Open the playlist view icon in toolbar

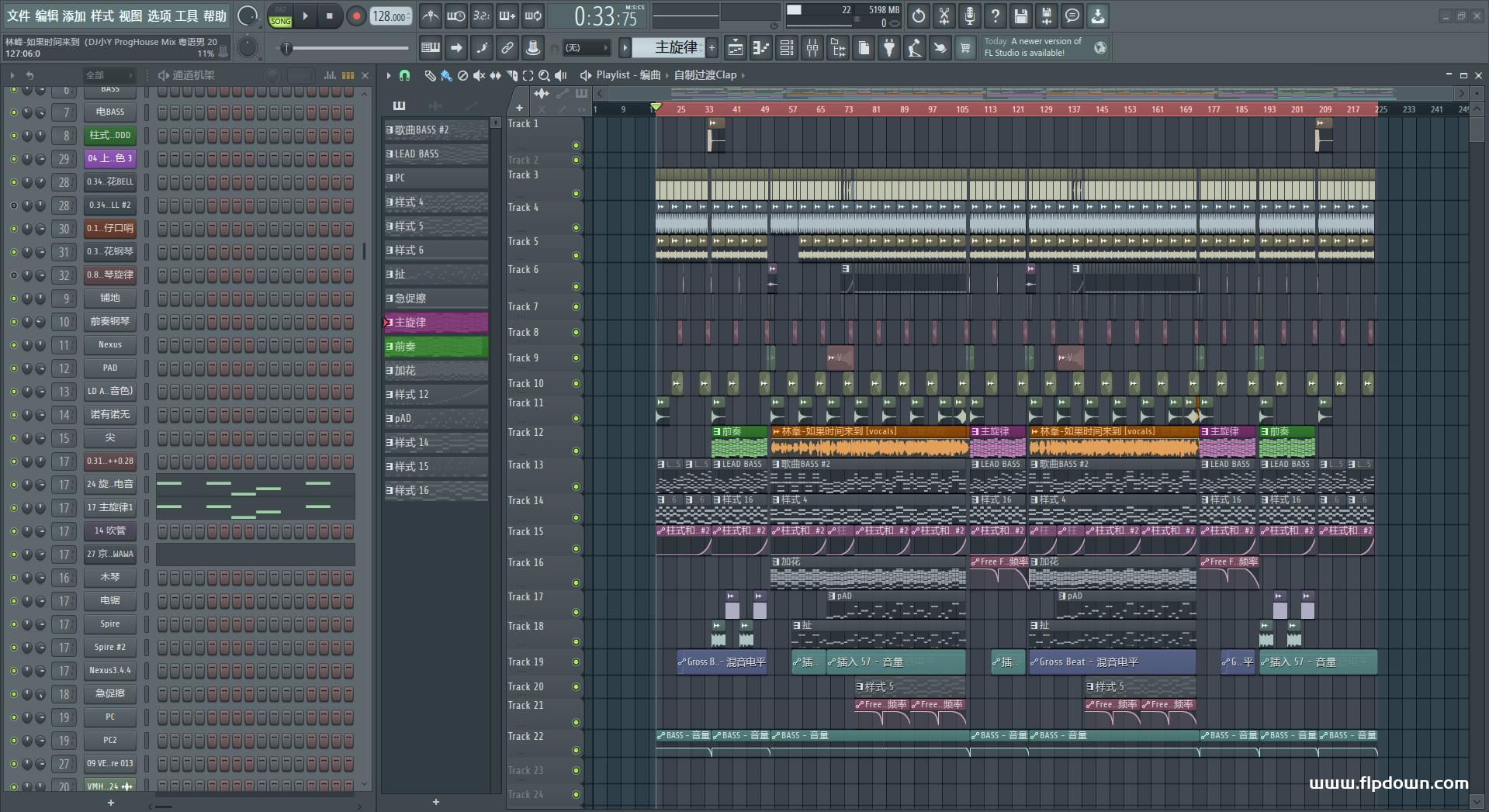pos(735,48)
